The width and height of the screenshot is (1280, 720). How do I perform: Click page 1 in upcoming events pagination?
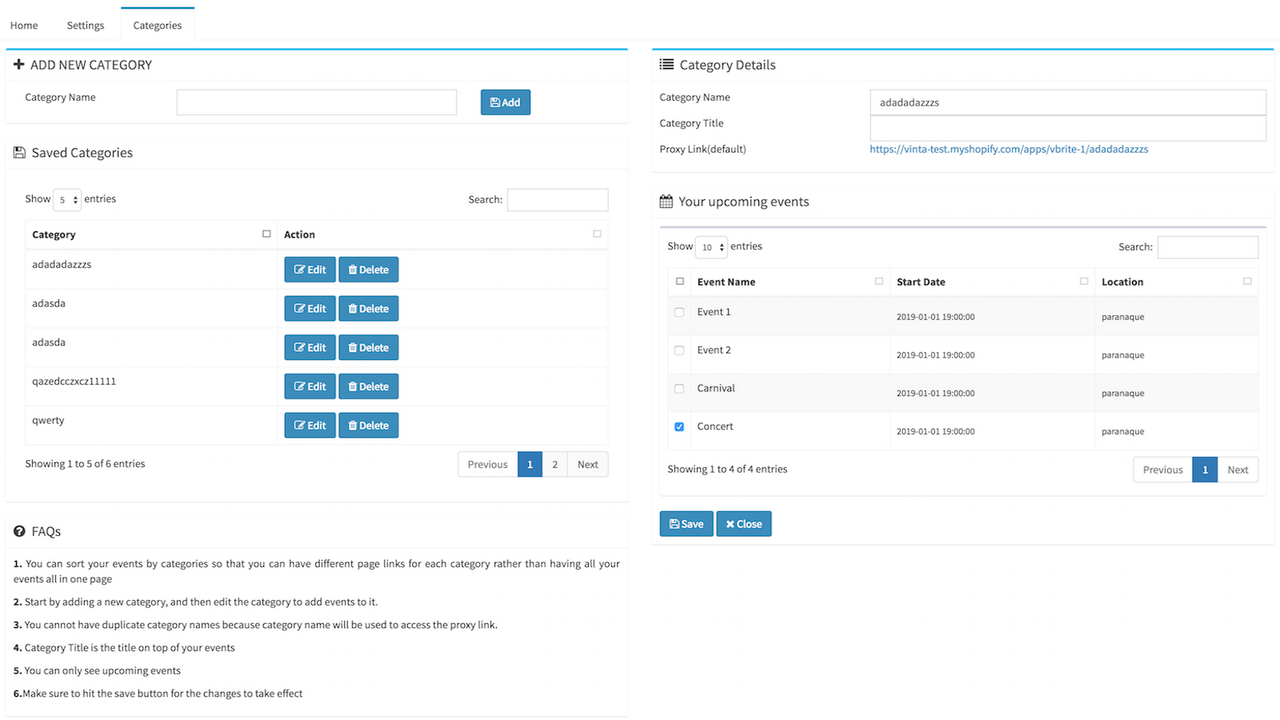(1205, 470)
